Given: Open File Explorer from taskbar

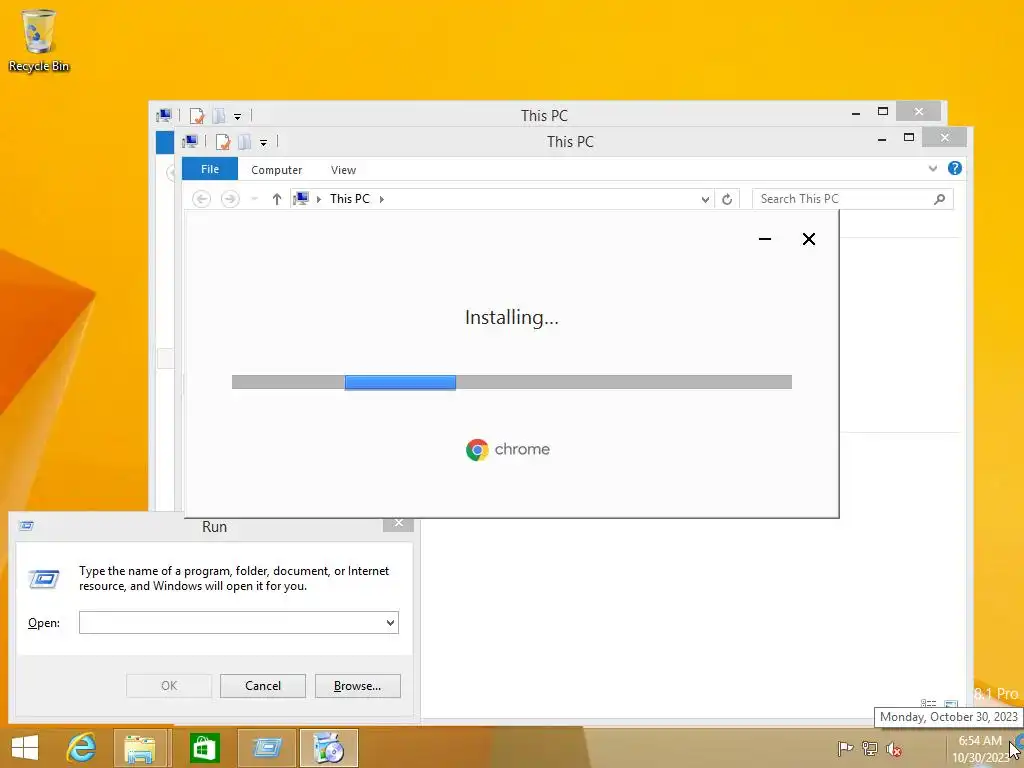Looking at the screenshot, I should 141,748.
